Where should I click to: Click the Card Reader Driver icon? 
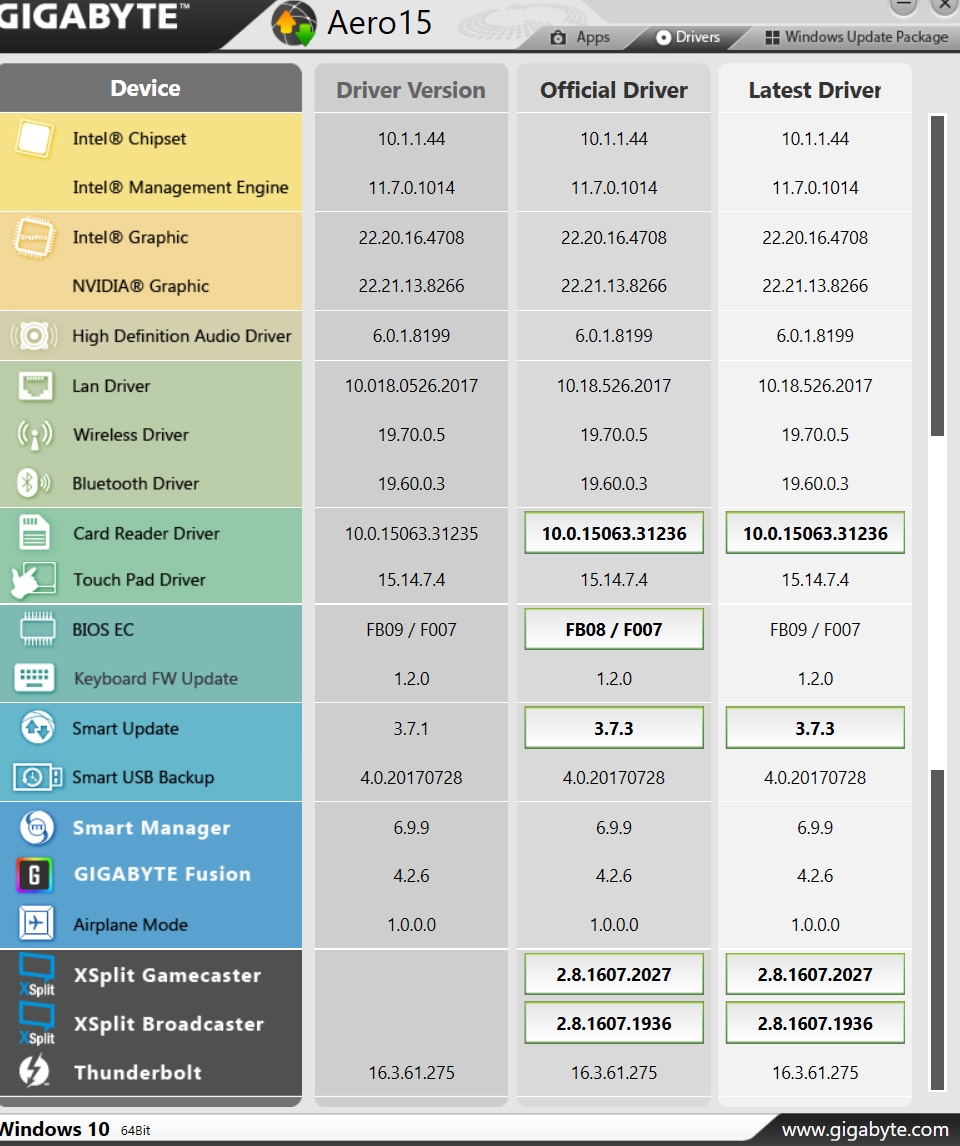point(34,533)
